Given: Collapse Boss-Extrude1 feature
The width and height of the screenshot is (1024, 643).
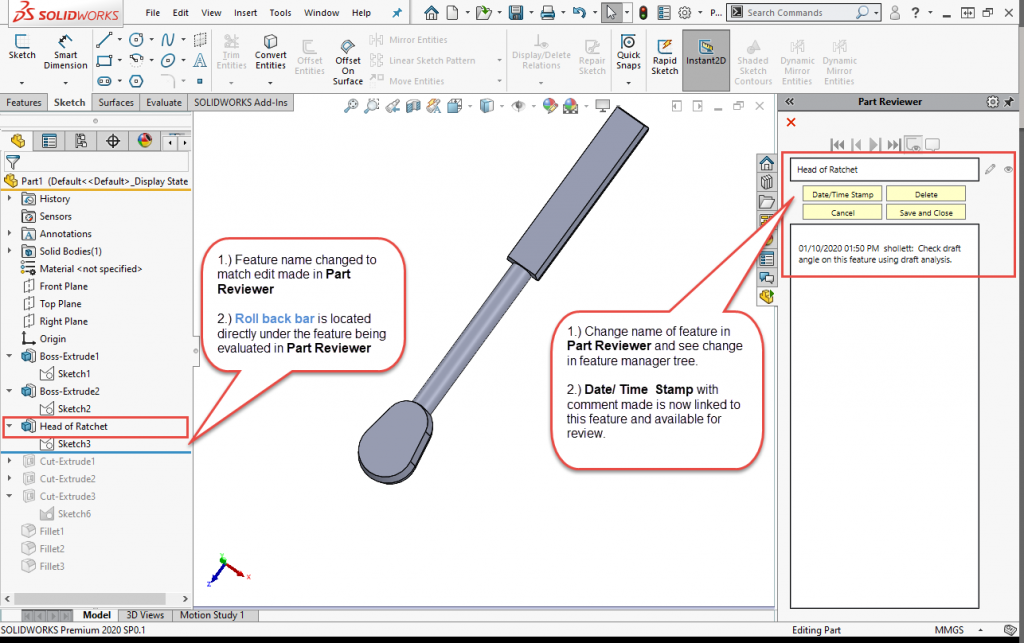Looking at the screenshot, I should point(9,356).
